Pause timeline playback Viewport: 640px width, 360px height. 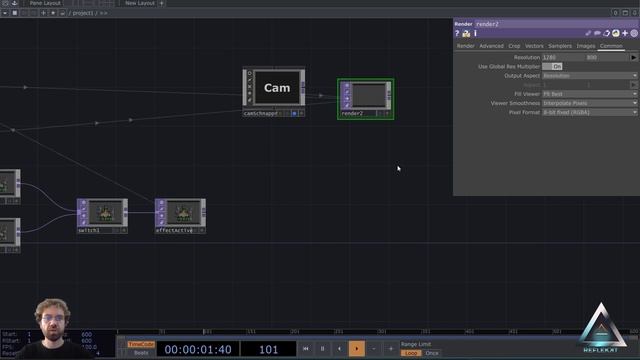pyautogui.click(x=322, y=349)
